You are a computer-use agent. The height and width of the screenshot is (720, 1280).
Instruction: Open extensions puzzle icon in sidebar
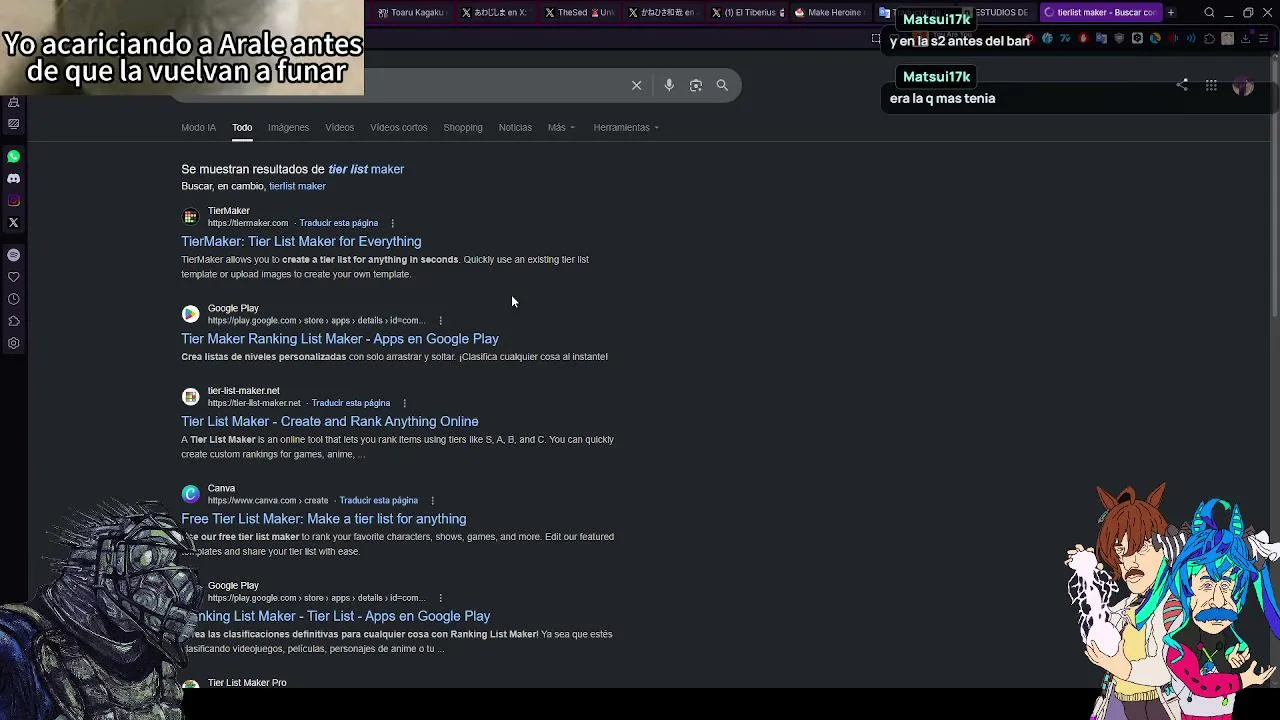(x=14, y=321)
